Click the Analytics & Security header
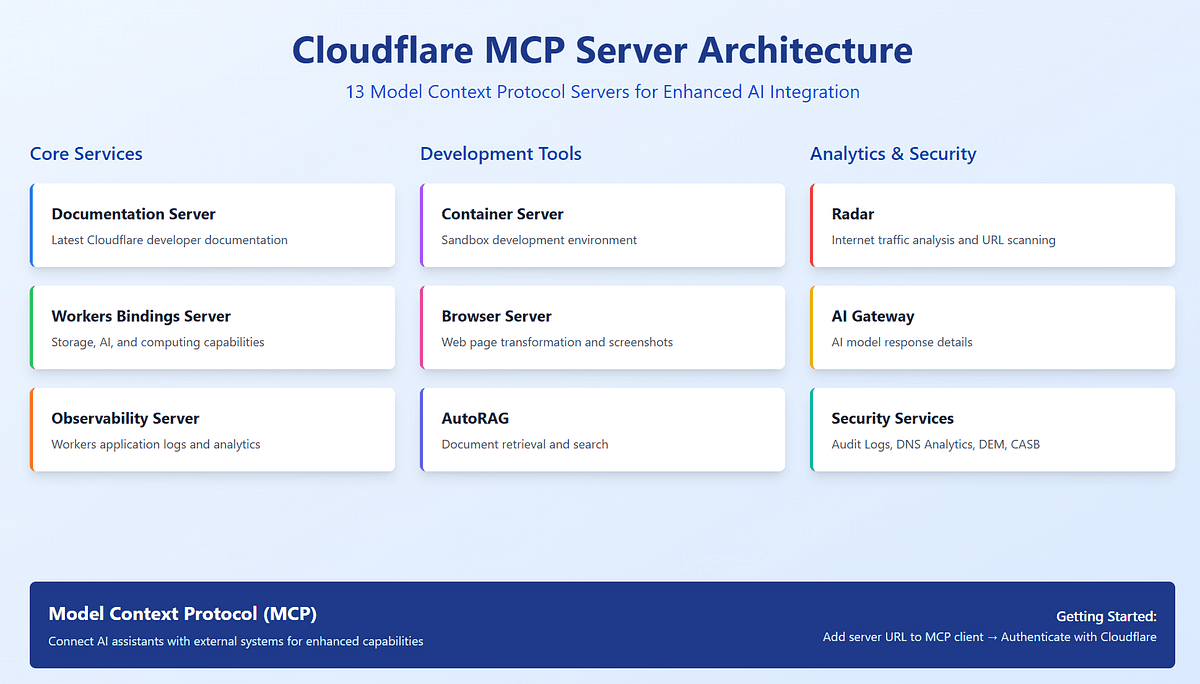Viewport: 1200px width, 684px height. click(x=894, y=153)
